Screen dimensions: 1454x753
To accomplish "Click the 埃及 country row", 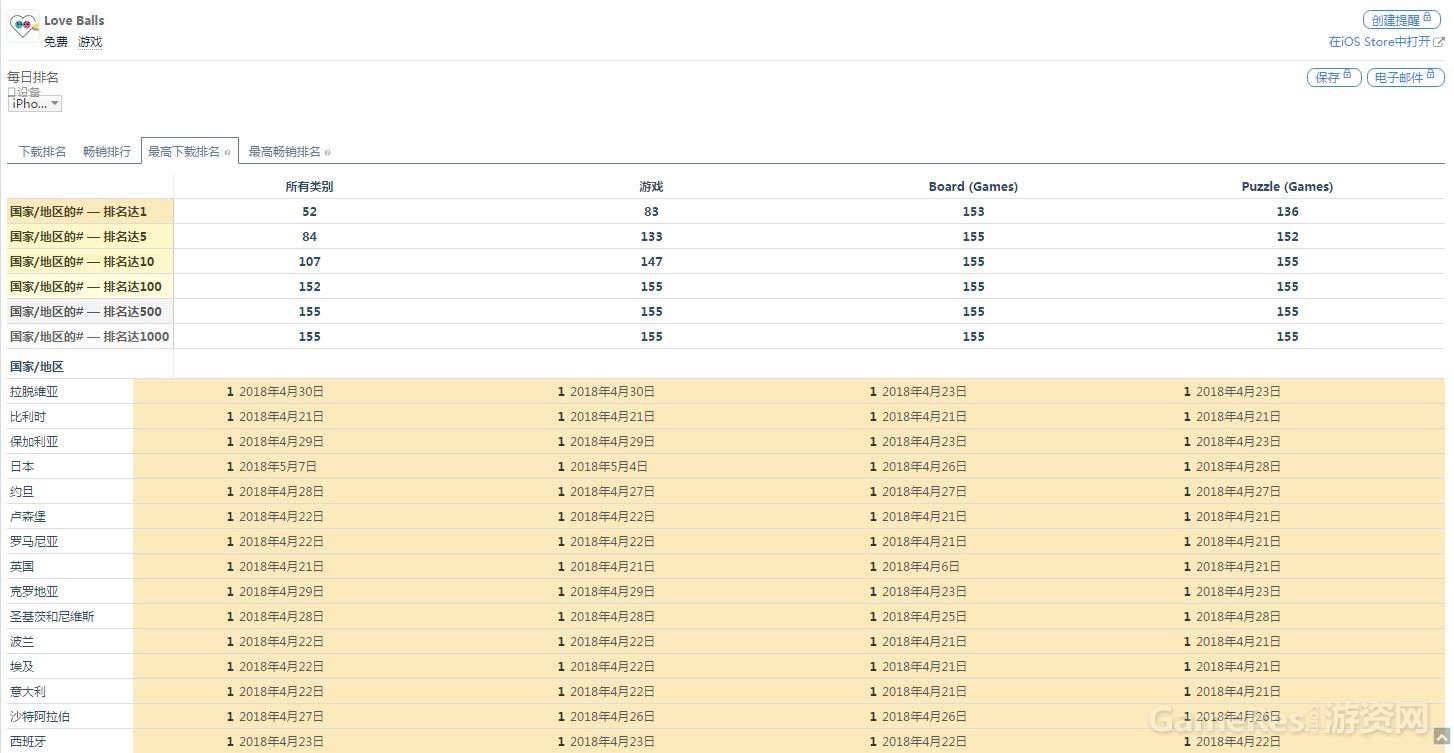I will [726, 667].
